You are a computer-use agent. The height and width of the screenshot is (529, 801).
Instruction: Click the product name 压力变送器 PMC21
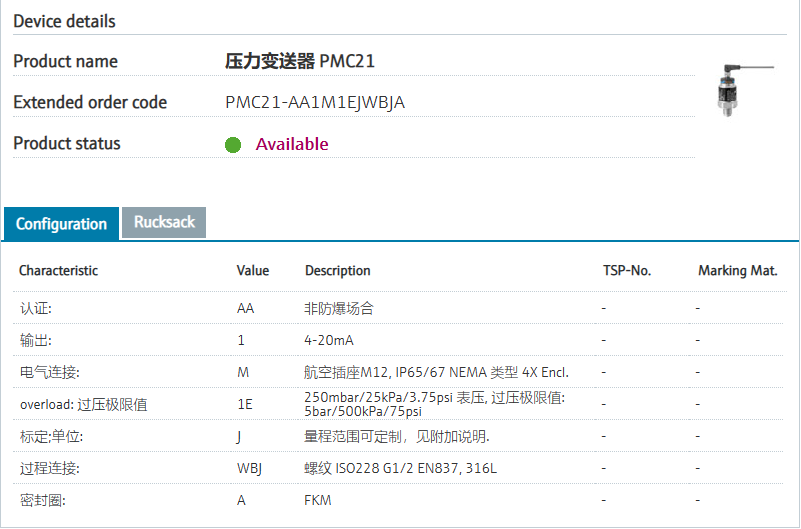[300, 62]
